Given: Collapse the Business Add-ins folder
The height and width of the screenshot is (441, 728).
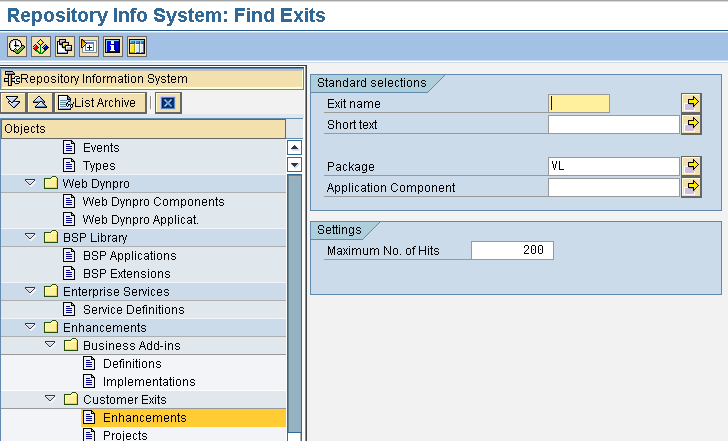Looking at the screenshot, I should pyautogui.click(x=50, y=346).
